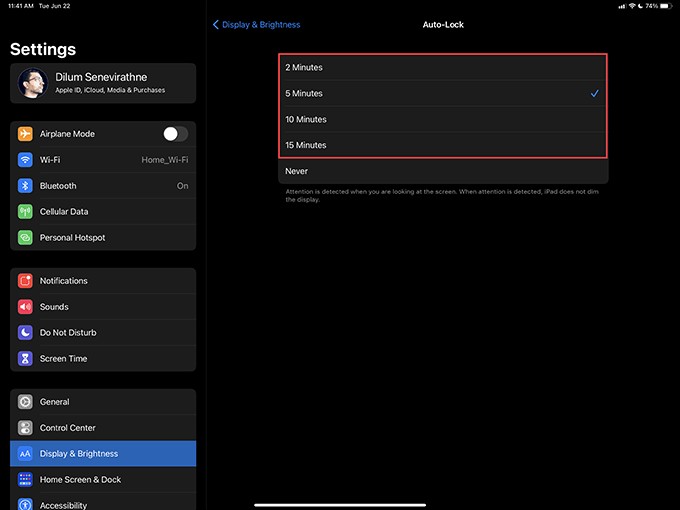This screenshot has height=510, width=680.
Task: Tap the Bluetooth icon in sidebar
Action: pos(25,186)
